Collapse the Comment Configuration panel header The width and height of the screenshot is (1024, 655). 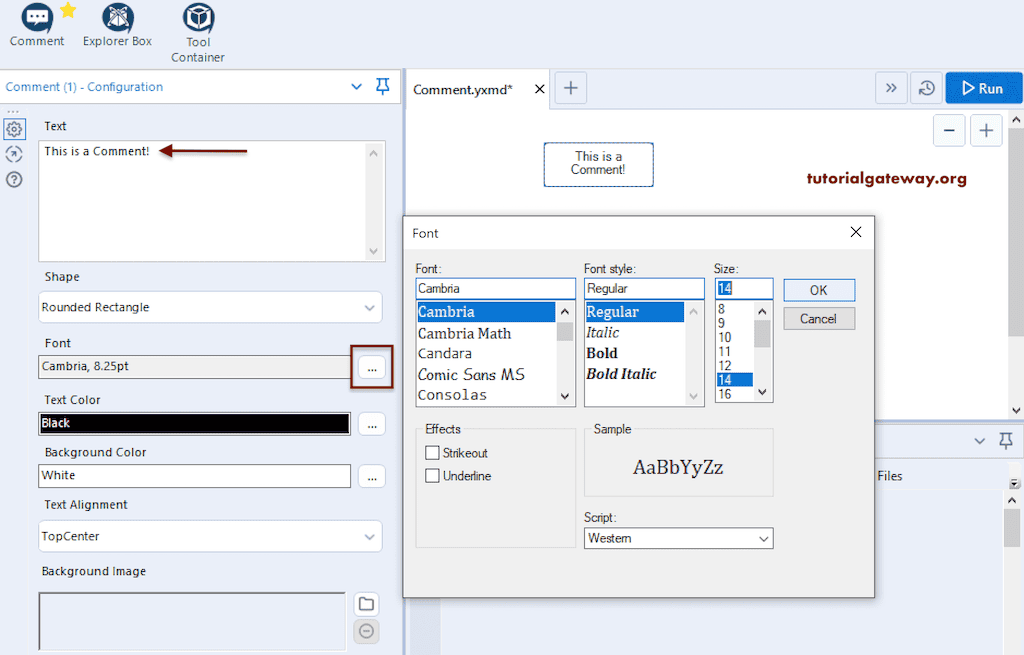click(x=357, y=87)
